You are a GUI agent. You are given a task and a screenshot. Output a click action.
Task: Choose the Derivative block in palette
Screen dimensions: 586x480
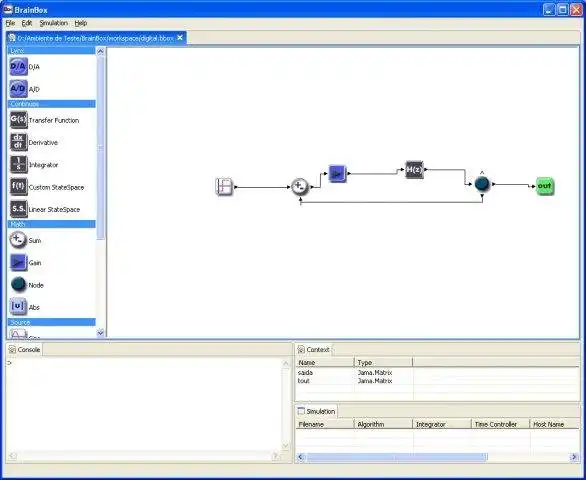point(18,142)
